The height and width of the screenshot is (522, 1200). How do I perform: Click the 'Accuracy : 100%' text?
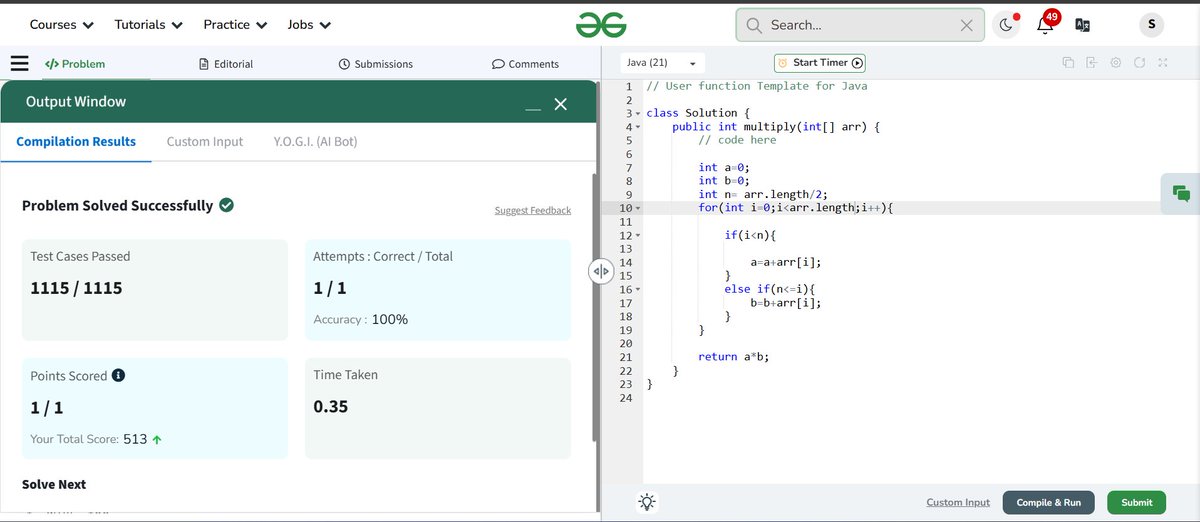pos(361,320)
